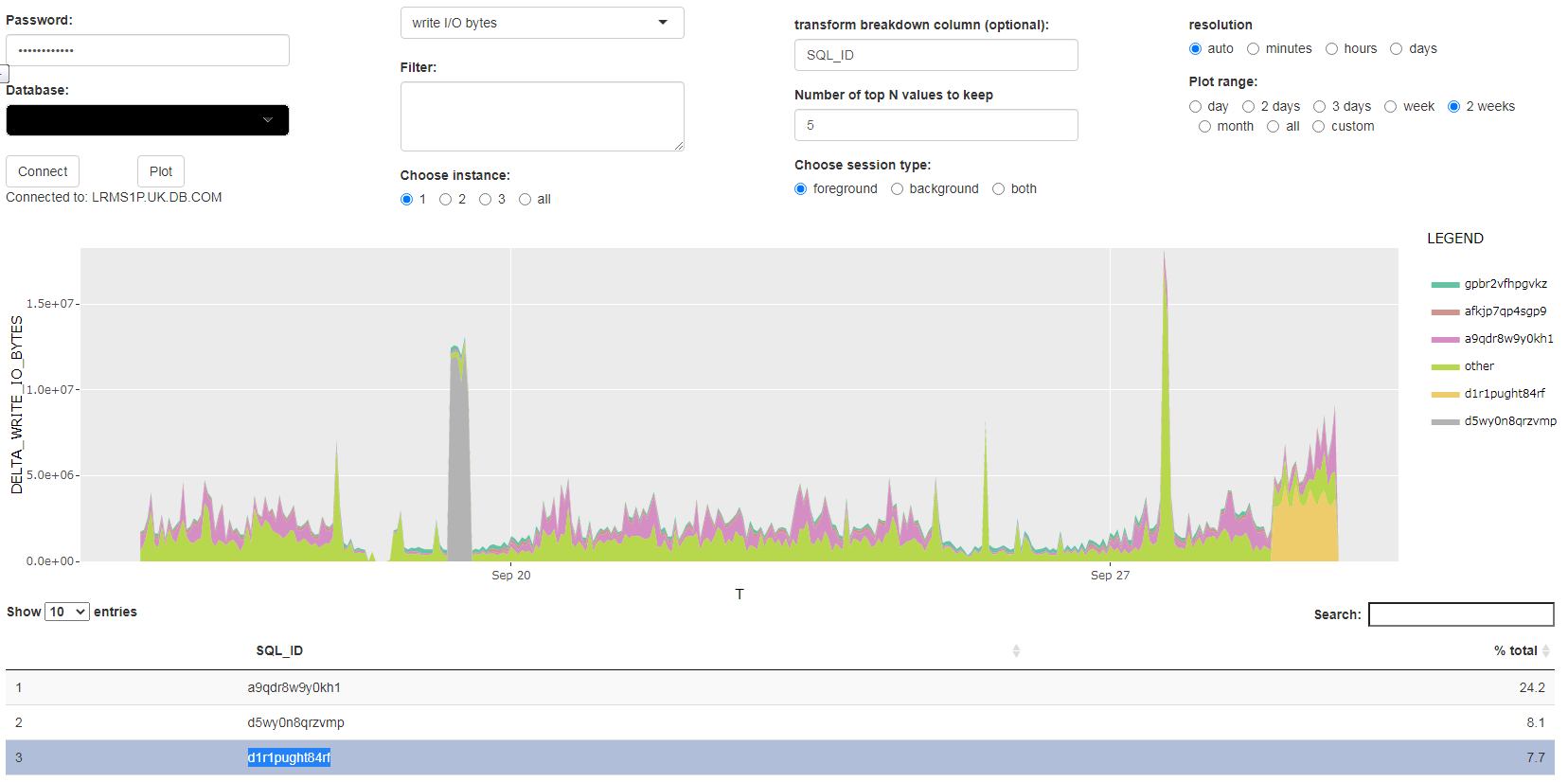Select instance 'all' radio button

(525, 200)
